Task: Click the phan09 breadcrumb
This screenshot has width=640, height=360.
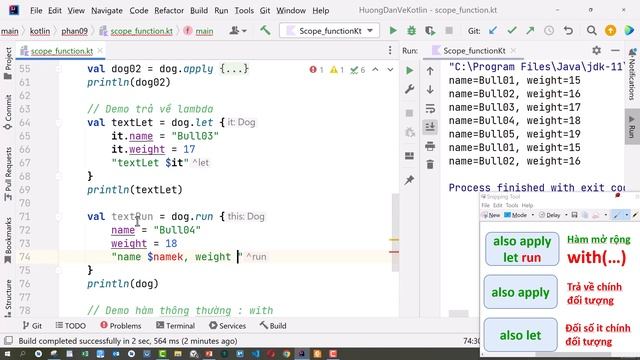Action: click(x=74, y=31)
